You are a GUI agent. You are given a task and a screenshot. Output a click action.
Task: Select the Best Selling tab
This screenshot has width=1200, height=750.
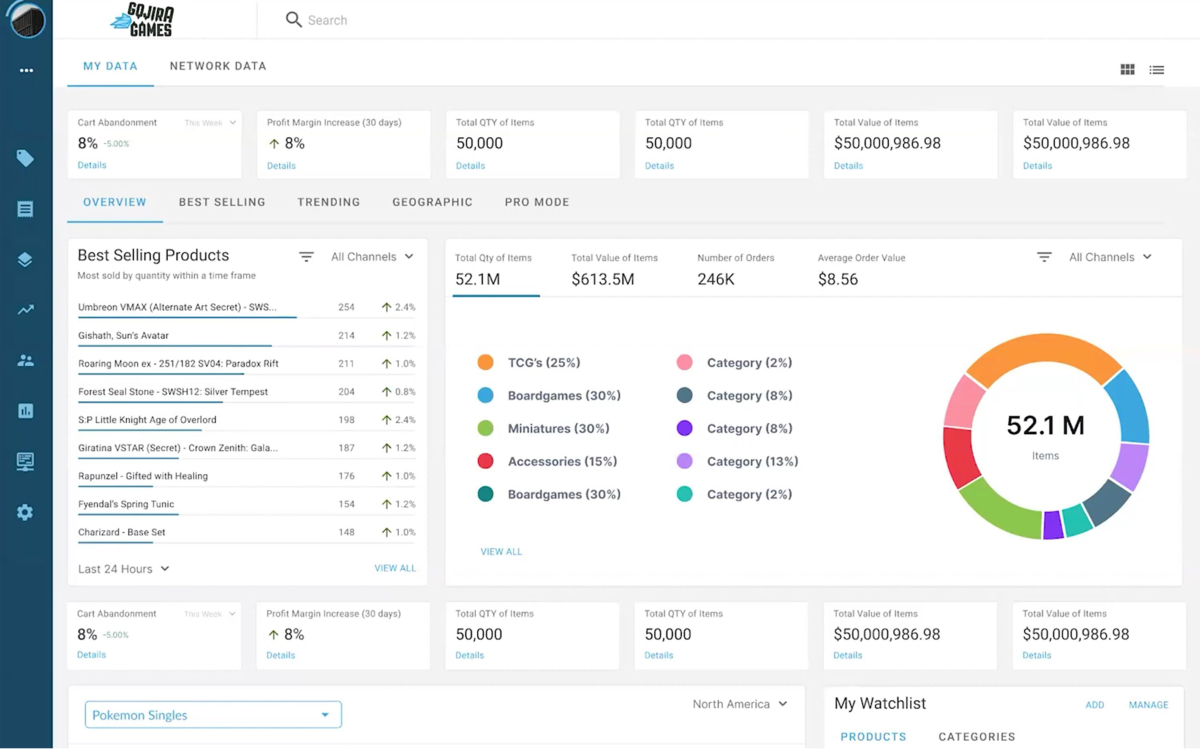(x=222, y=202)
